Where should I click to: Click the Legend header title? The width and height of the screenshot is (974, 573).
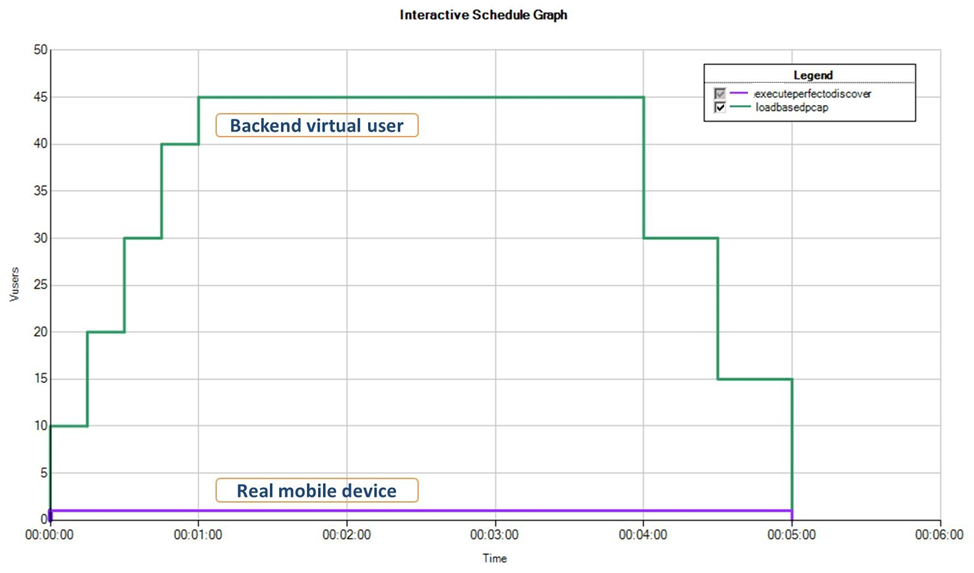(x=812, y=75)
